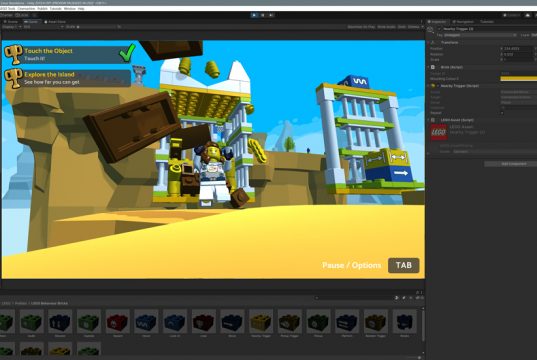Open the Tag dropdown in Inspector

tap(480, 35)
